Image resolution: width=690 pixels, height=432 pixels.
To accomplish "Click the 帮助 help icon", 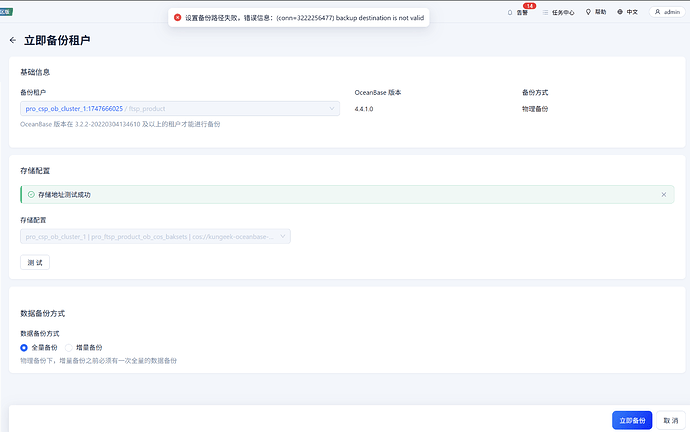I will tap(588, 12).
